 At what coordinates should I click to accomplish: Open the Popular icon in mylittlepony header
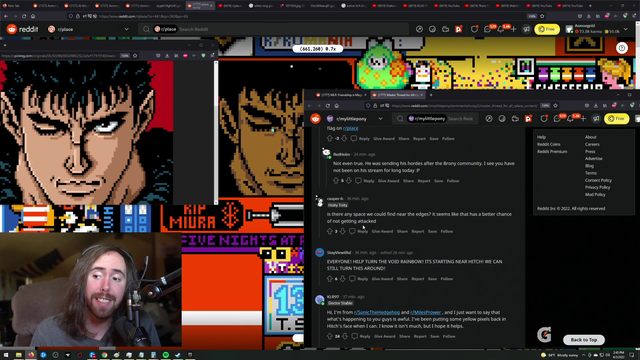(489, 119)
